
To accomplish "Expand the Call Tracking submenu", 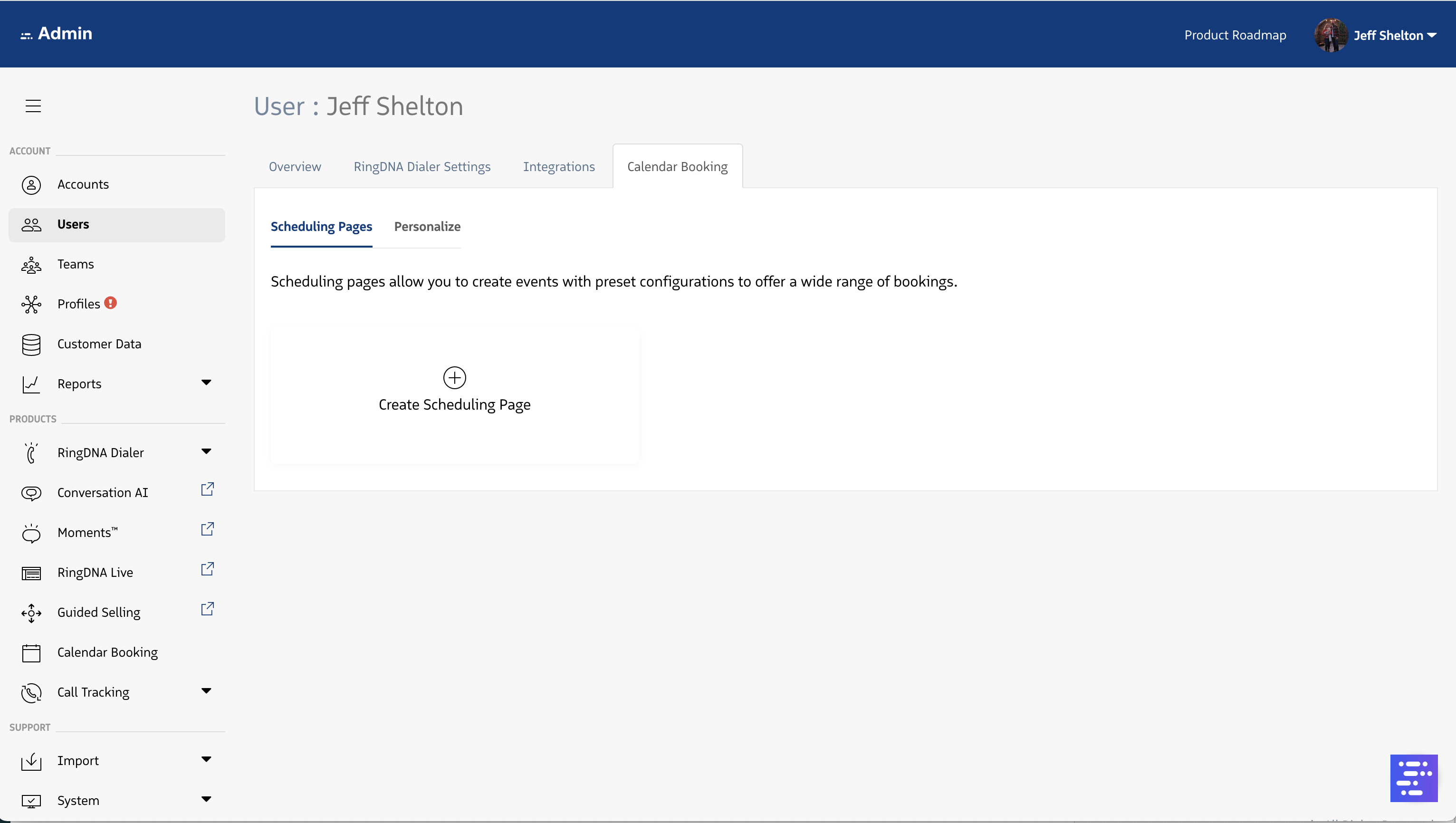I will 206,691.
